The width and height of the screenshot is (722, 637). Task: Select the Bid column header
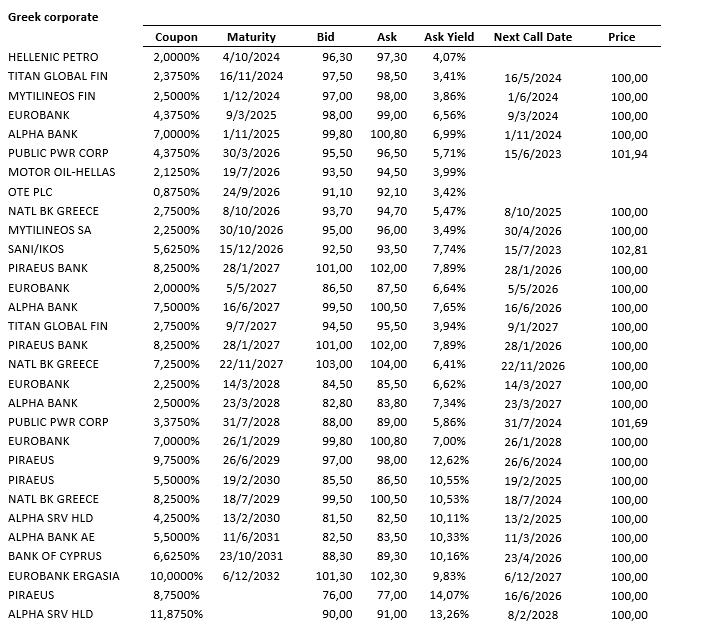[x=325, y=37]
